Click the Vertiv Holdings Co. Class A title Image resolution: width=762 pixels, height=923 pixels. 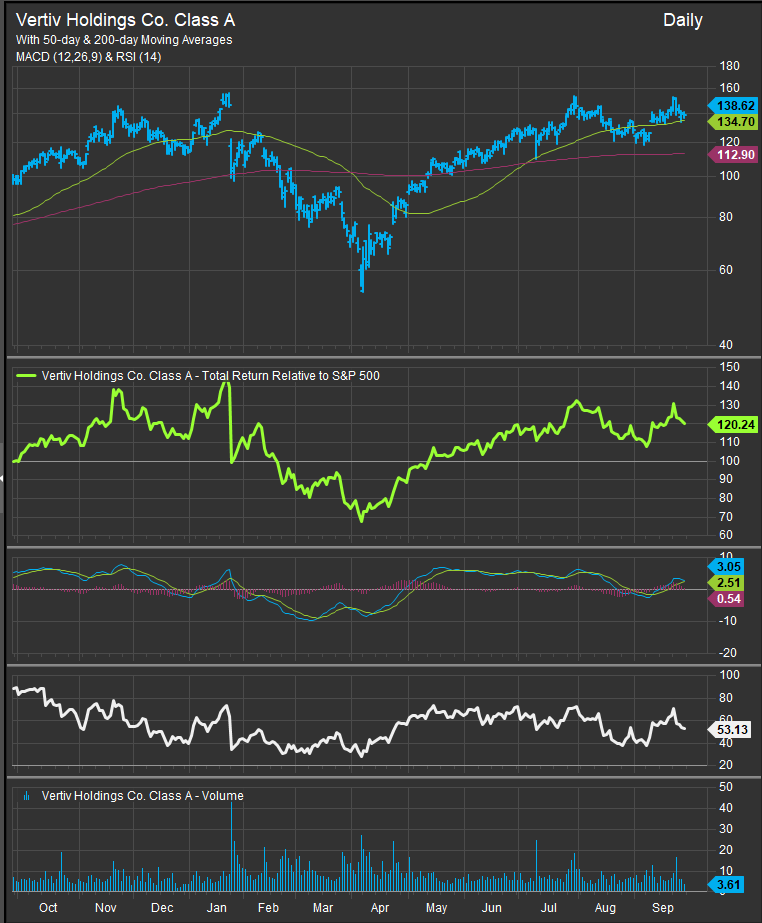[126, 20]
